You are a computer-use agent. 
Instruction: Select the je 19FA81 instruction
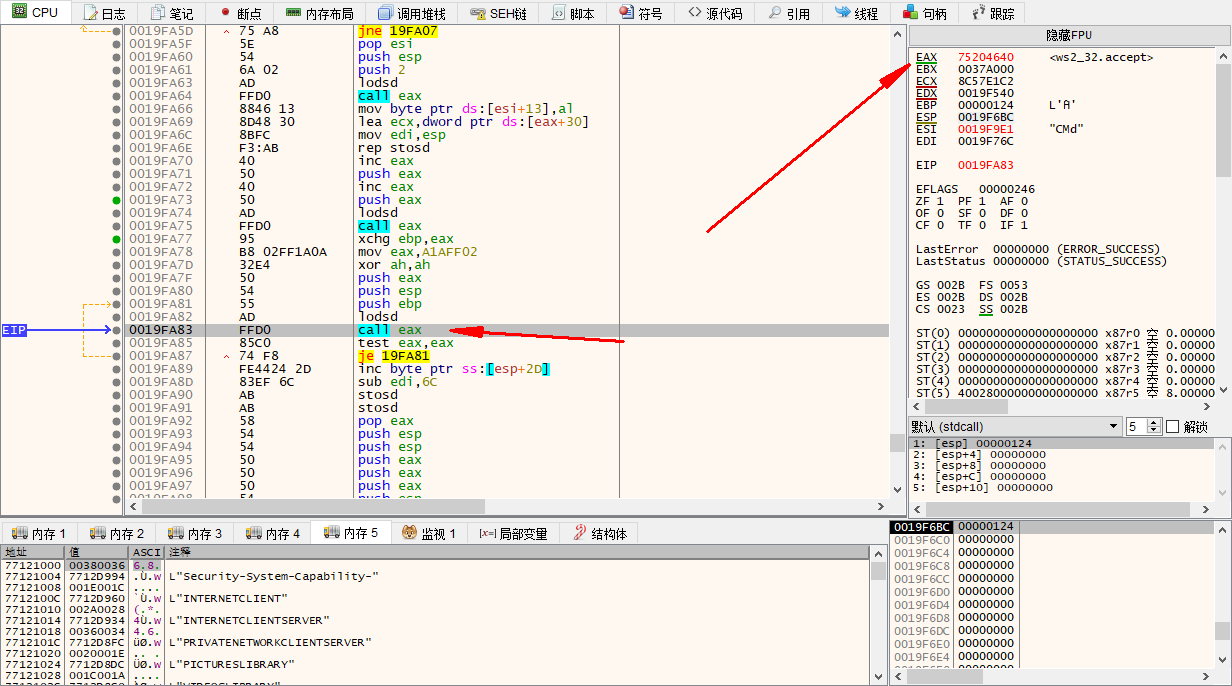point(394,356)
